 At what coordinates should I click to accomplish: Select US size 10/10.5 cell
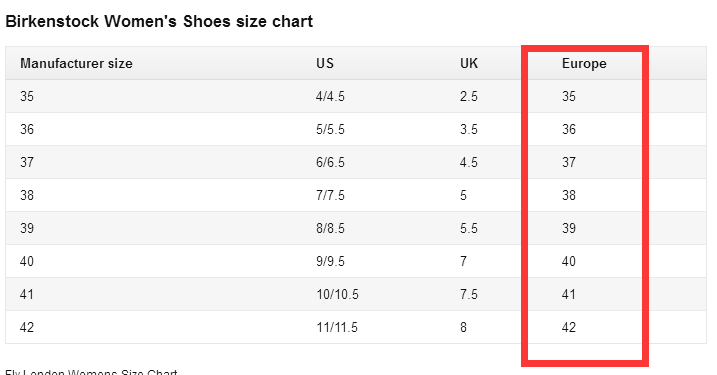(337, 294)
